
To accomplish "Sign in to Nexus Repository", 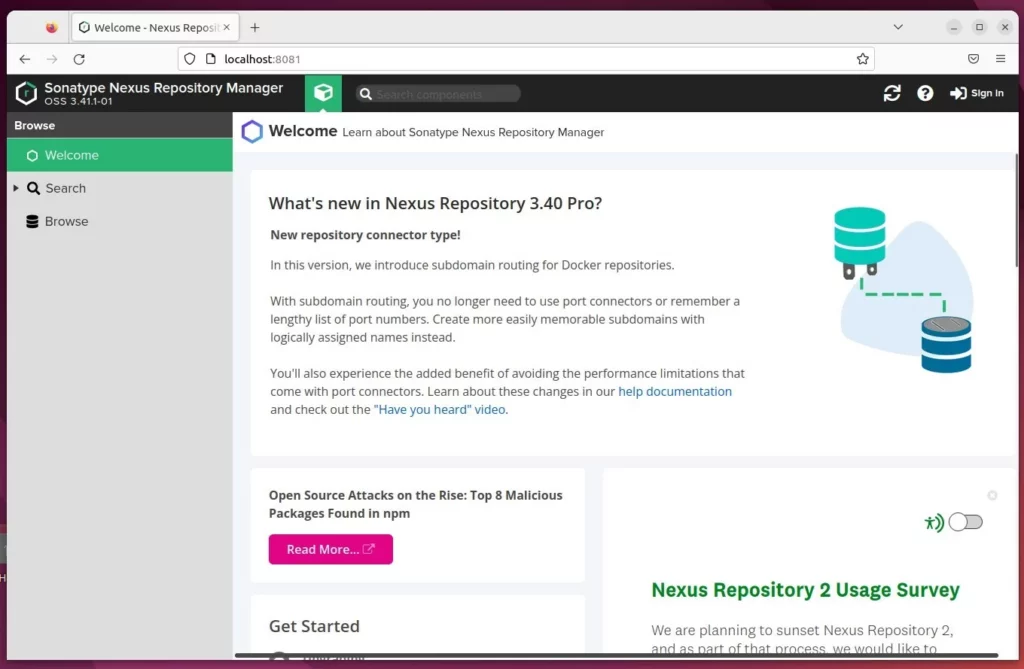I will 977,93.
